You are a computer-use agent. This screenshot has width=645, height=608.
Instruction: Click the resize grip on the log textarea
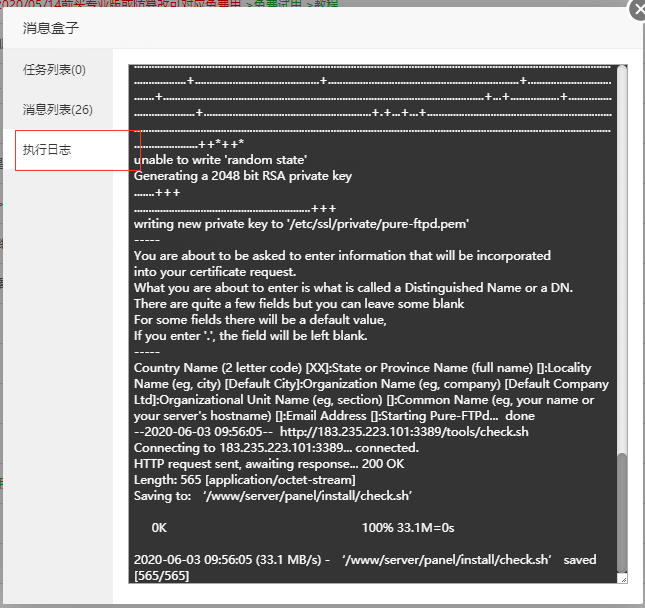pyautogui.click(x=623, y=579)
